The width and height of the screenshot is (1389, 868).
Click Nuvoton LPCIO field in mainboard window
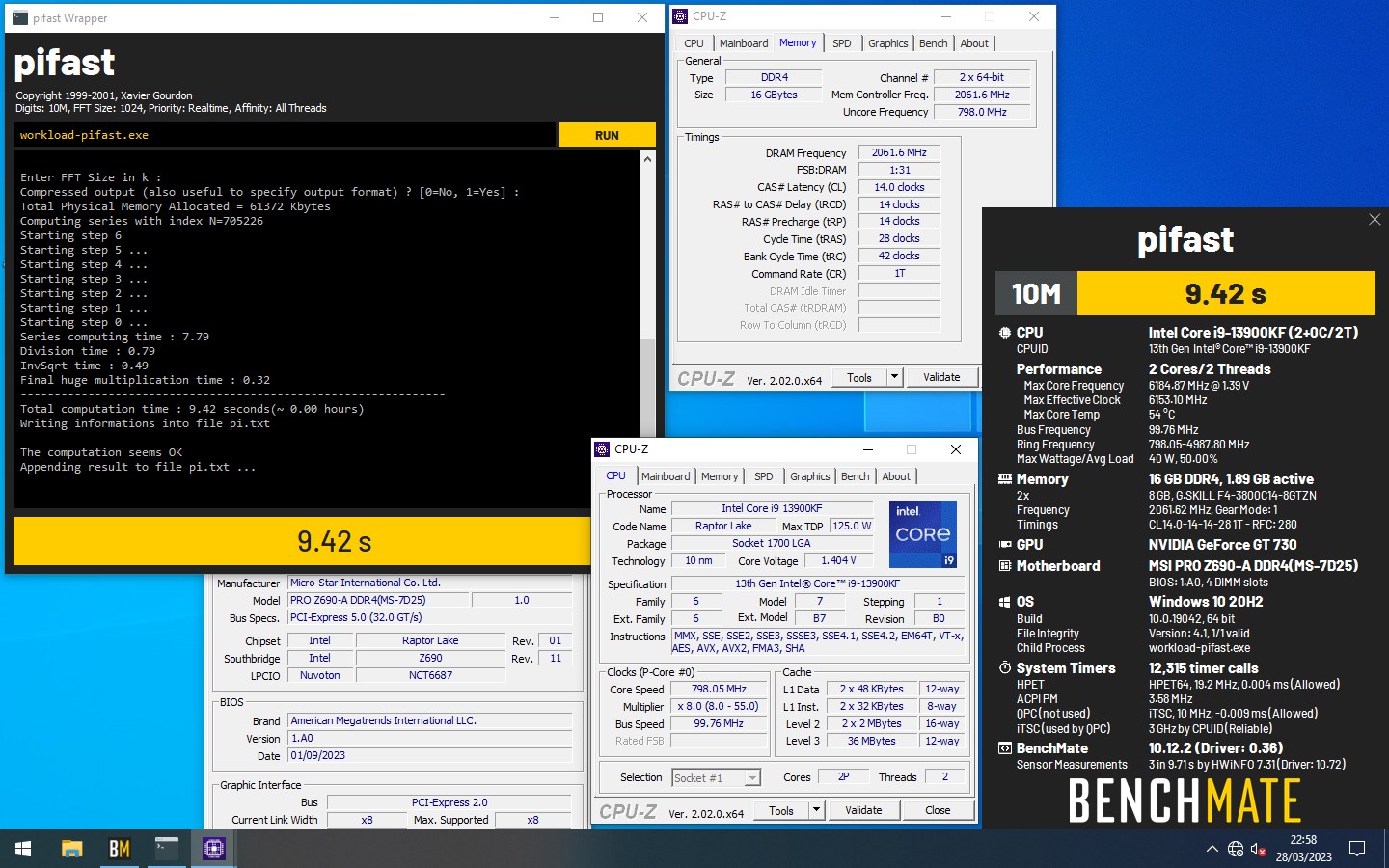319,675
